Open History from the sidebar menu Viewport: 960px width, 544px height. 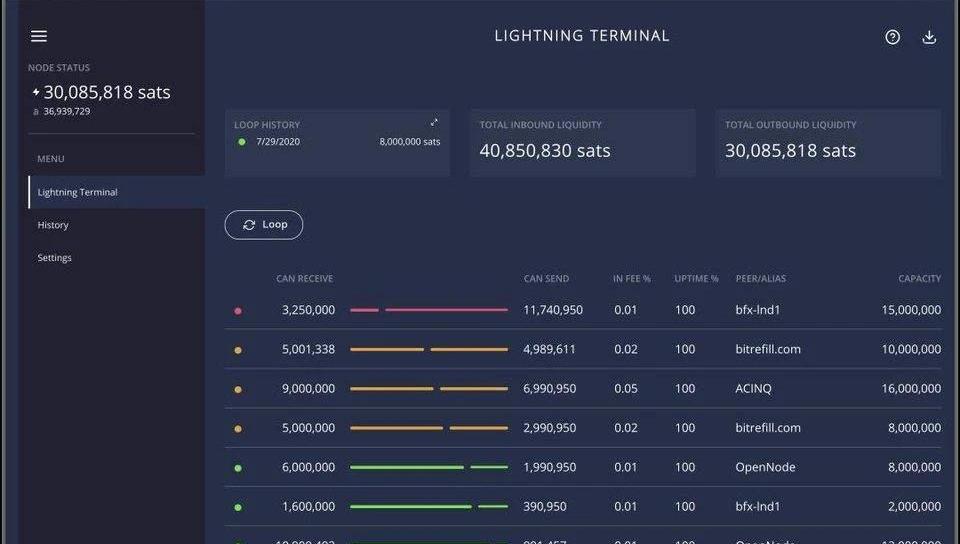click(x=53, y=225)
